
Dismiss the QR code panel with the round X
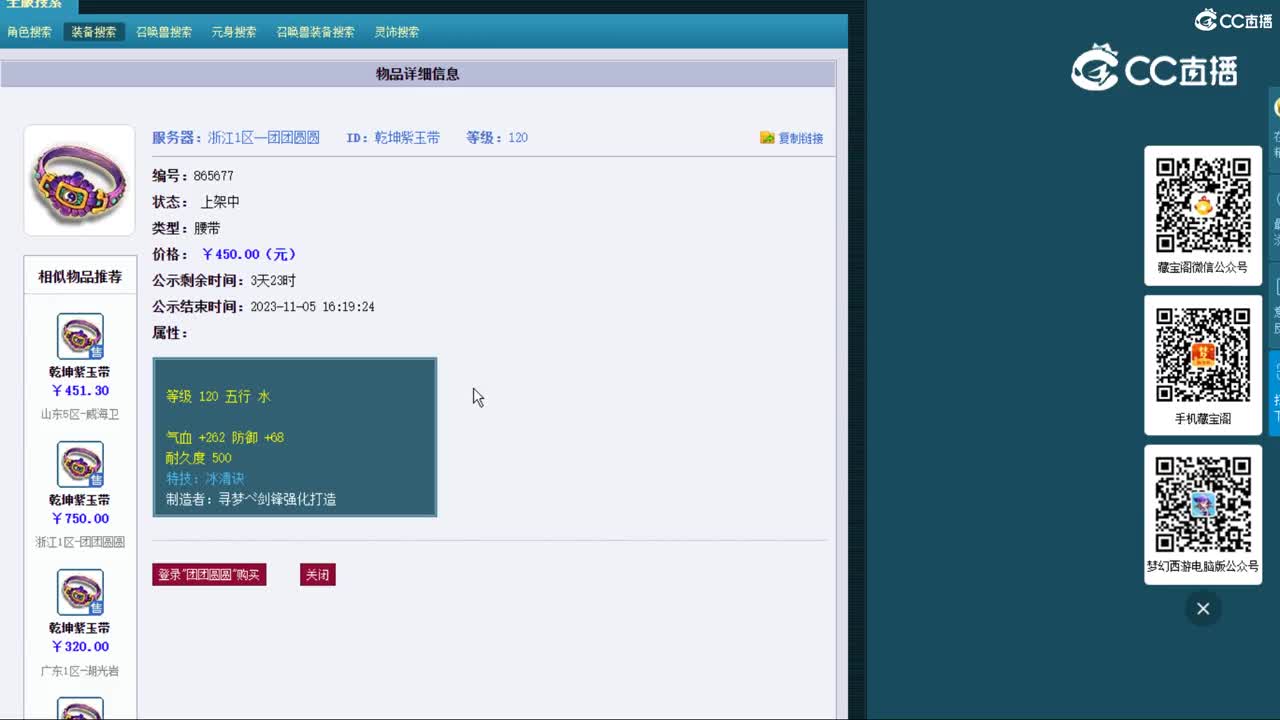coord(1203,609)
